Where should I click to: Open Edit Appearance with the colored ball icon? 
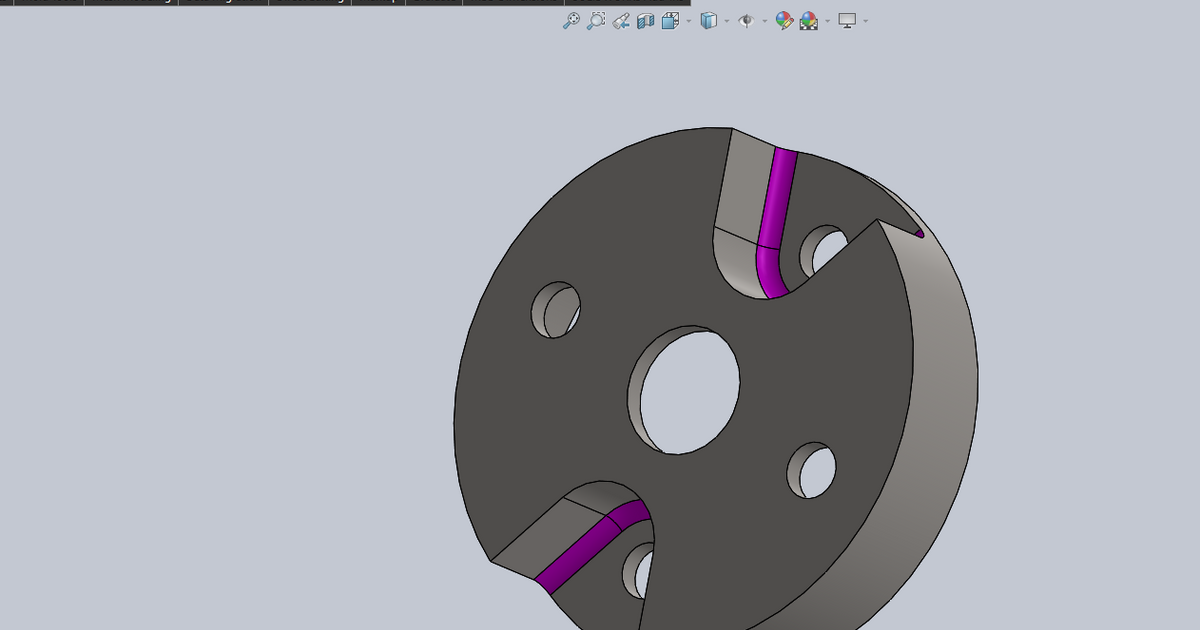pyautogui.click(x=785, y=20)
